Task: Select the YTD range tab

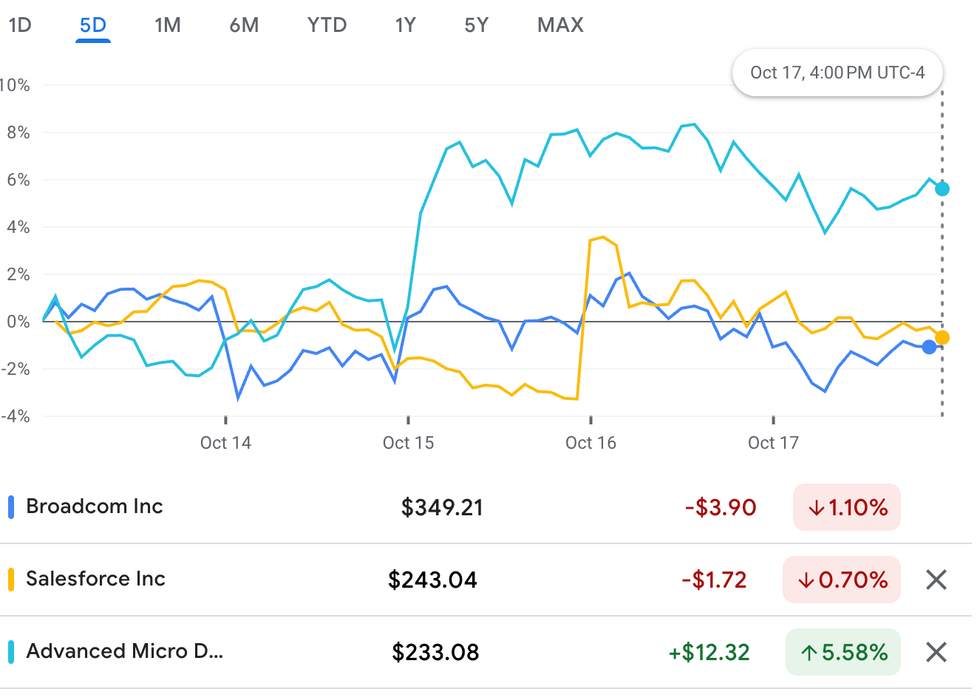Action: (x=327, y=25)
